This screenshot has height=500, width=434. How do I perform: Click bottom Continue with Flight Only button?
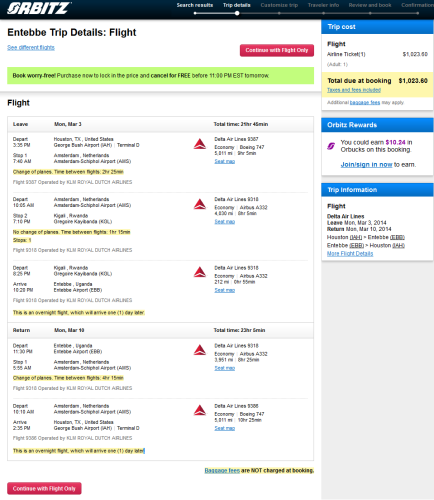point(44,489)
